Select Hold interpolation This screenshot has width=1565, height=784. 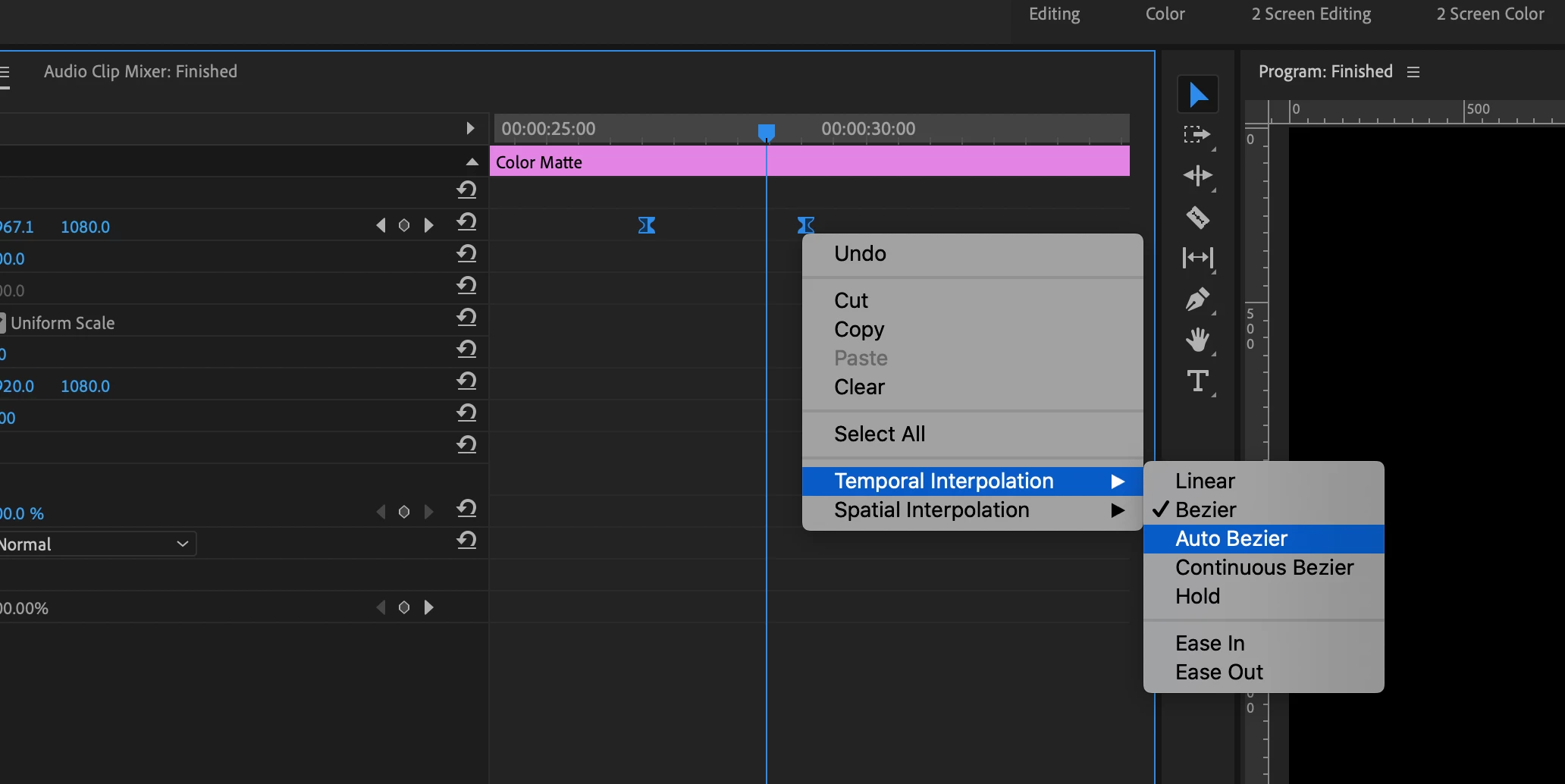[1263, 597]
